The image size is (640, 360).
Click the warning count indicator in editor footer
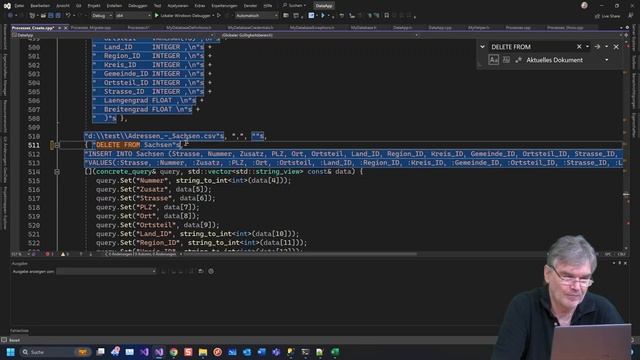65,254
